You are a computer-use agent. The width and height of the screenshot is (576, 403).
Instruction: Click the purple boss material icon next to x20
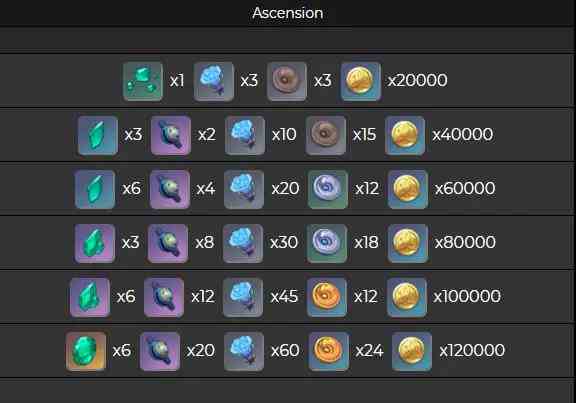pyautogui.click(x=160, y=351)
